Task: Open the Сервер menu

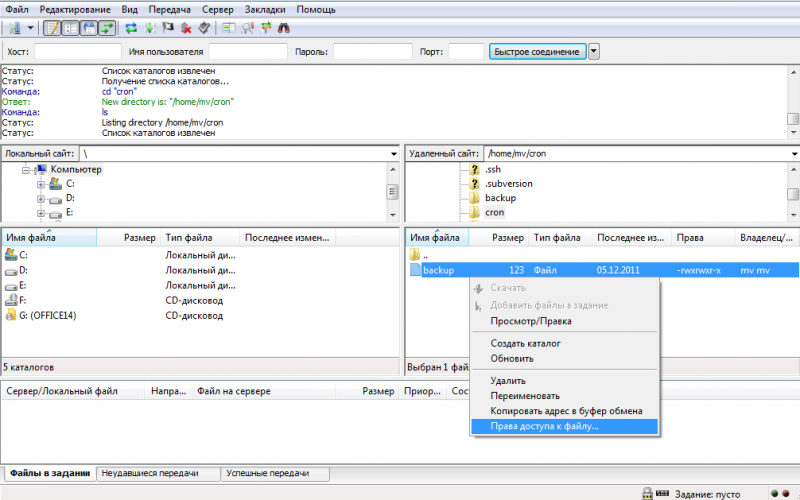Action: pos(217,9)
